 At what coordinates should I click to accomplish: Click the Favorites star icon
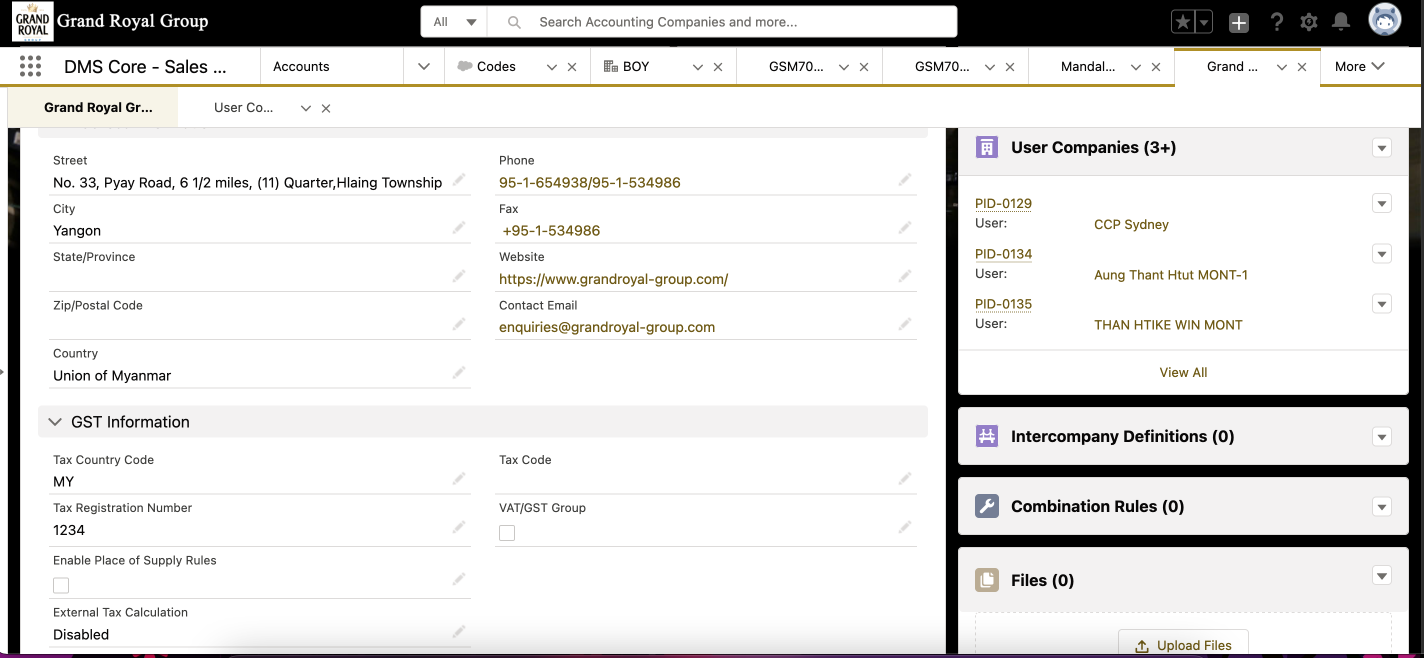coord(1183,22)
